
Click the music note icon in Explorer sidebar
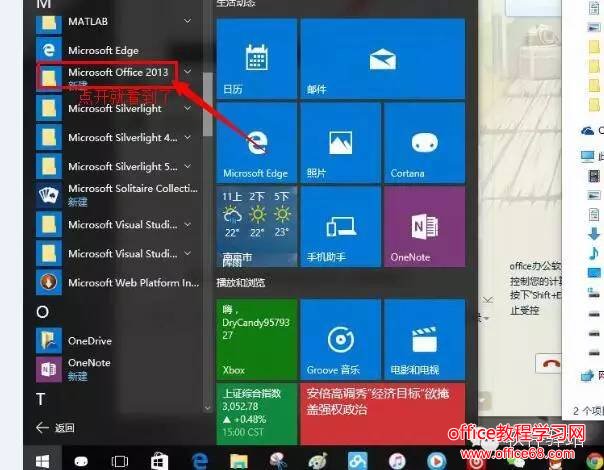[x=594, y=253]
